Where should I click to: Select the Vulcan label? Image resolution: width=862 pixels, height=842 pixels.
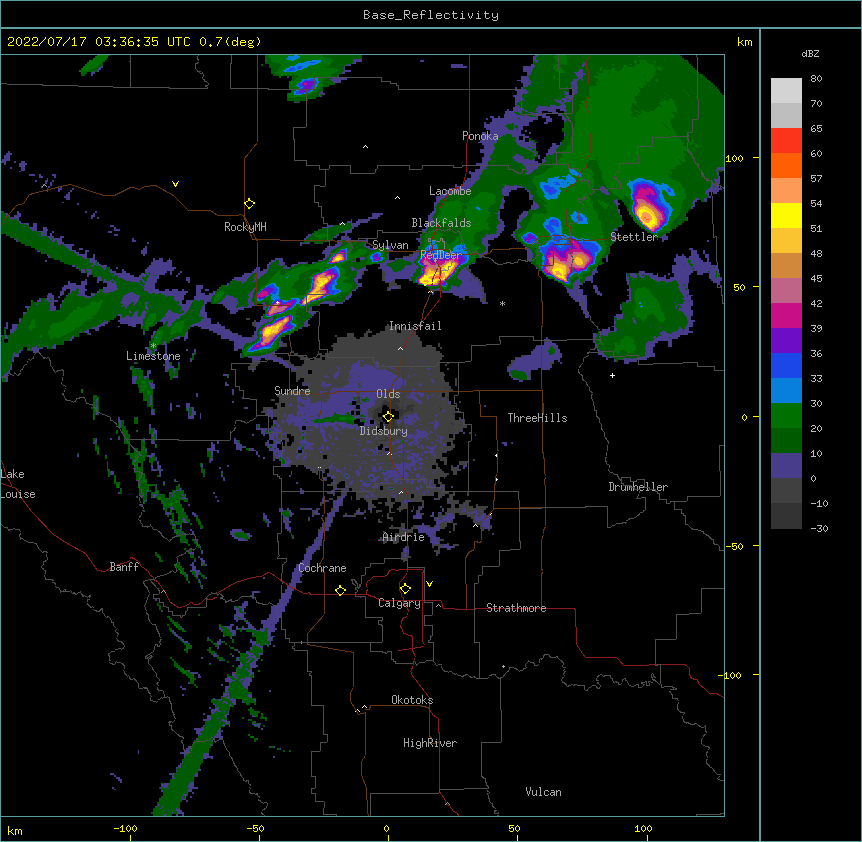pyautogui.click(x=543, y=792)
